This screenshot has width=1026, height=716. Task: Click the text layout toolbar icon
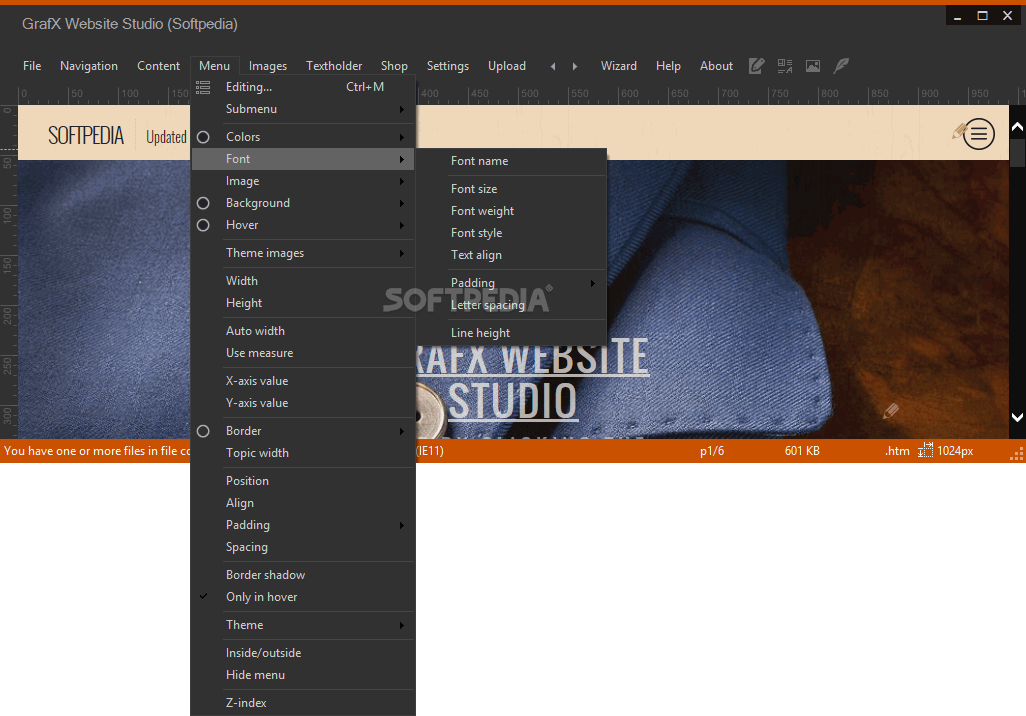(x=785, y=65)
